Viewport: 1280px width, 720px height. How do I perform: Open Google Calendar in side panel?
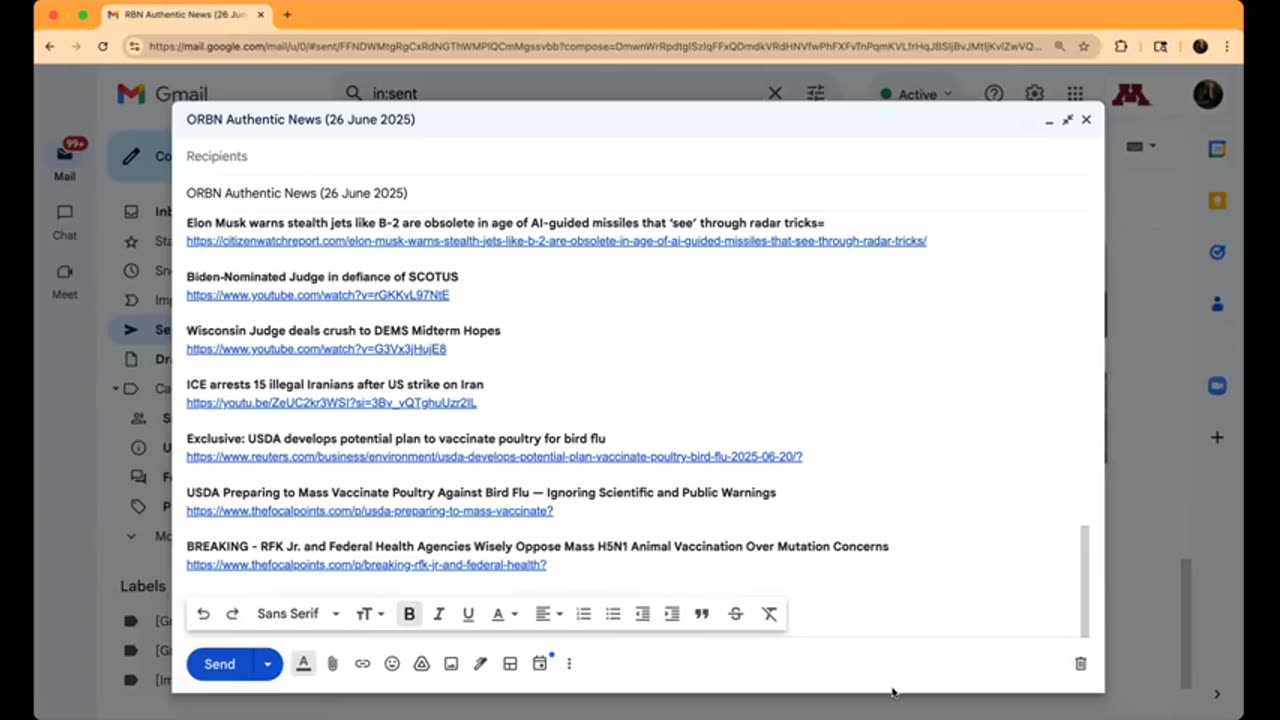[1217, 149]
